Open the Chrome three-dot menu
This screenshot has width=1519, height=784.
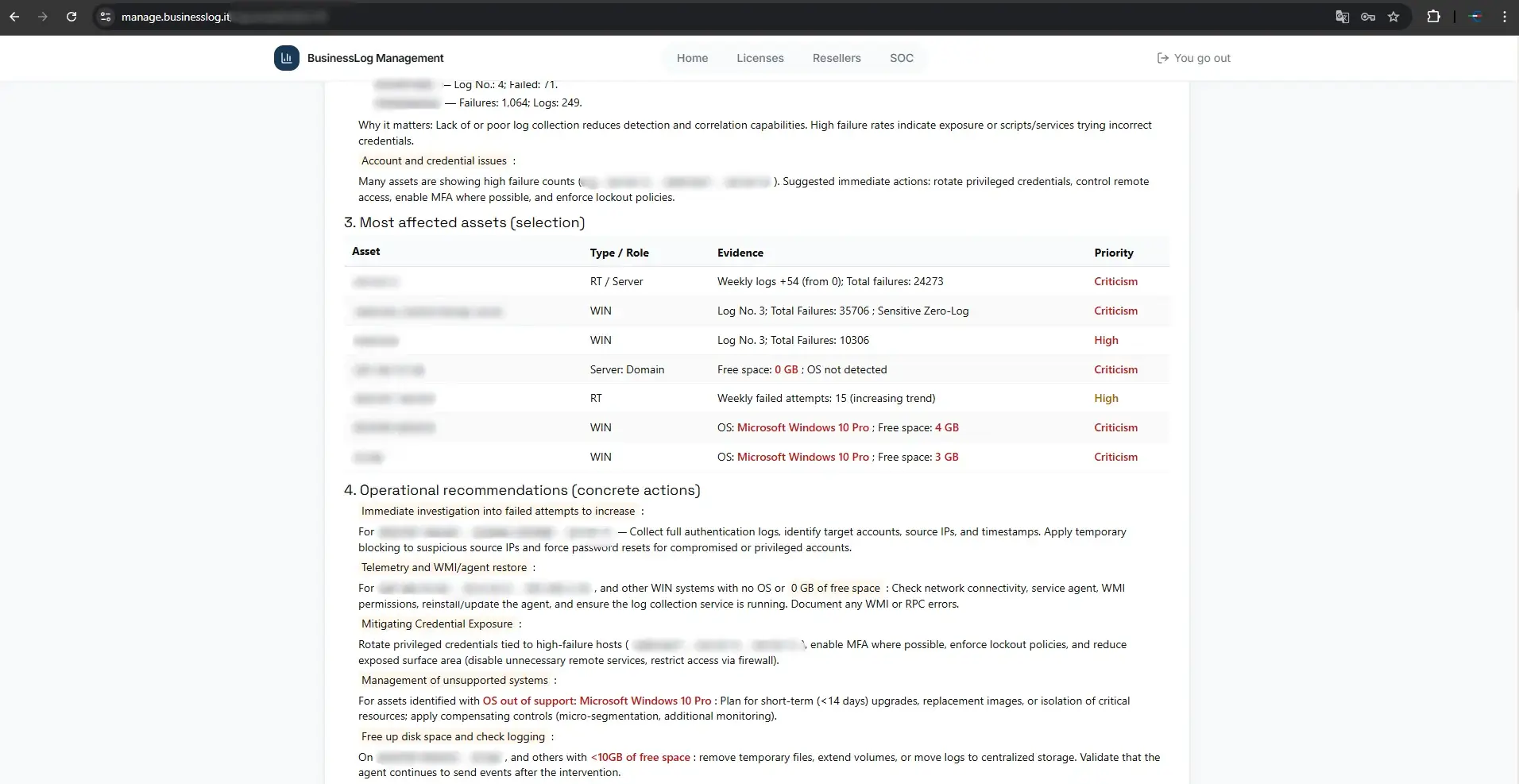coord(1505,17)
